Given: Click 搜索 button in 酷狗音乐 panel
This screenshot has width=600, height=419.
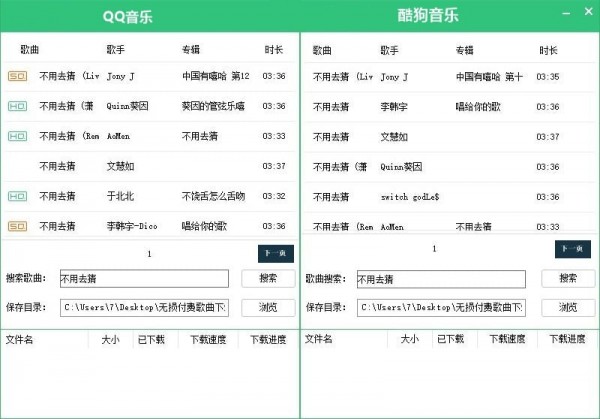Looking at the screenshot, I should [568, 278].
